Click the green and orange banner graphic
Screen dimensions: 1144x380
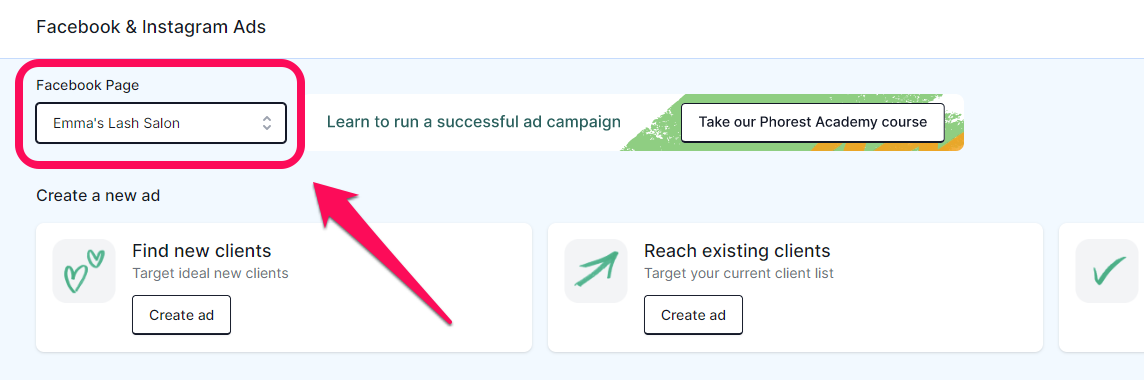click(x=792, y=123)
